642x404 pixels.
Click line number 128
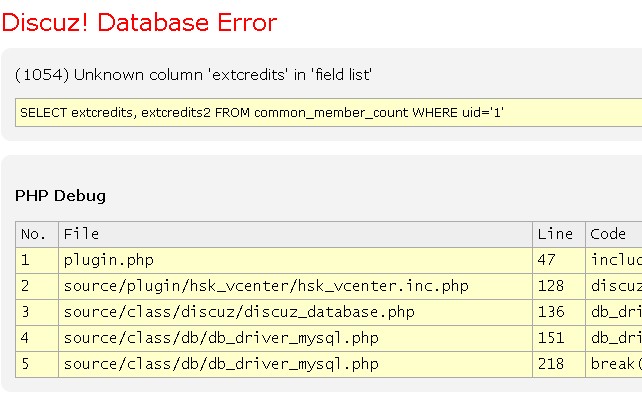click(559, 286)
